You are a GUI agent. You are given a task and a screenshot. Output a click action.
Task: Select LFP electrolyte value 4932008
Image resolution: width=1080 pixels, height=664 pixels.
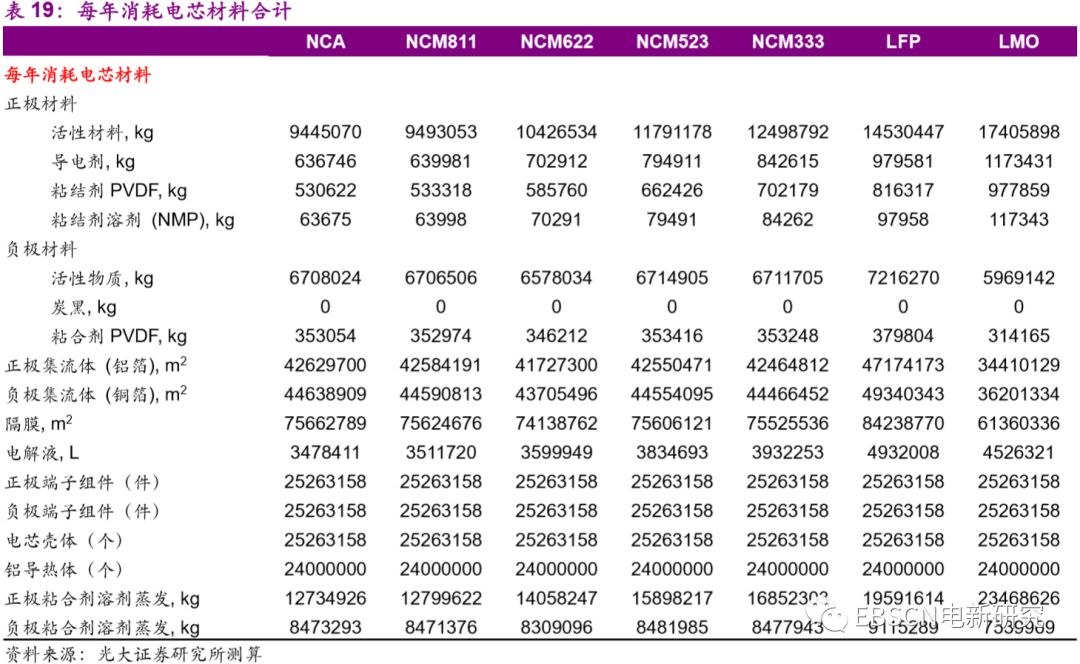click(903, 453)
